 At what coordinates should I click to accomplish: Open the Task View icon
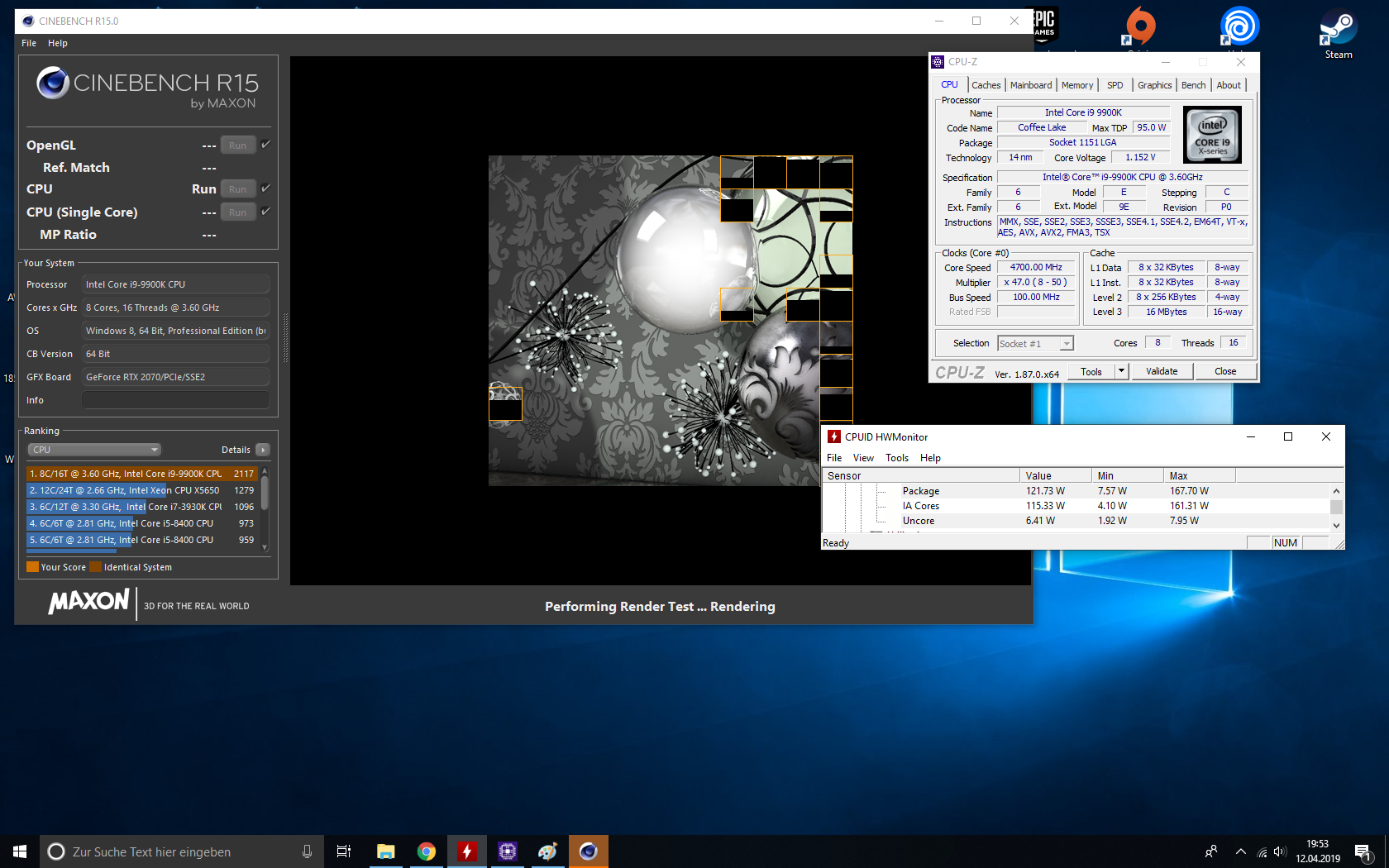pos(344,851)
